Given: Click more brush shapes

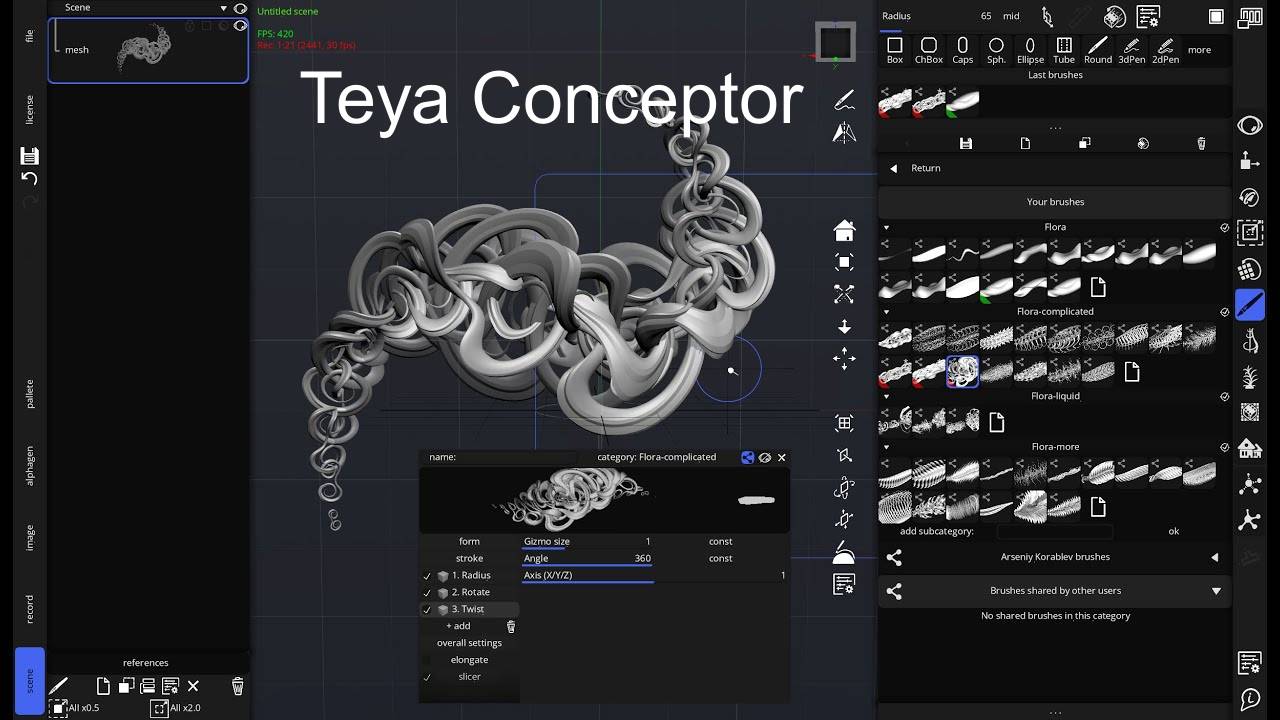Looking at the screenshot, I should pos(1199,50).
